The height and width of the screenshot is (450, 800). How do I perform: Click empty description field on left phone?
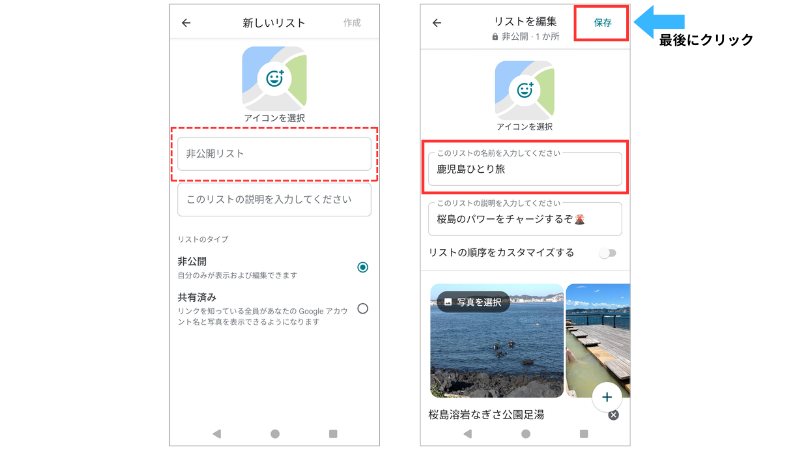pyautogui.click(x=274, y=199)
